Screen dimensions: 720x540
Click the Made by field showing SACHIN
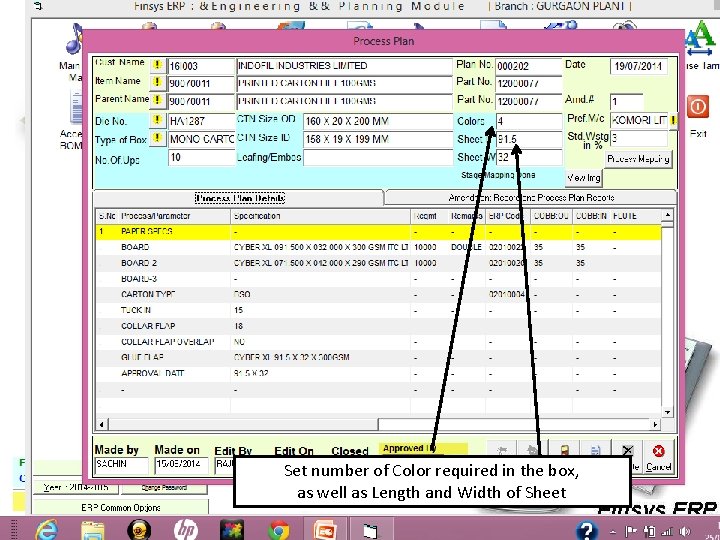coord(121,465)
